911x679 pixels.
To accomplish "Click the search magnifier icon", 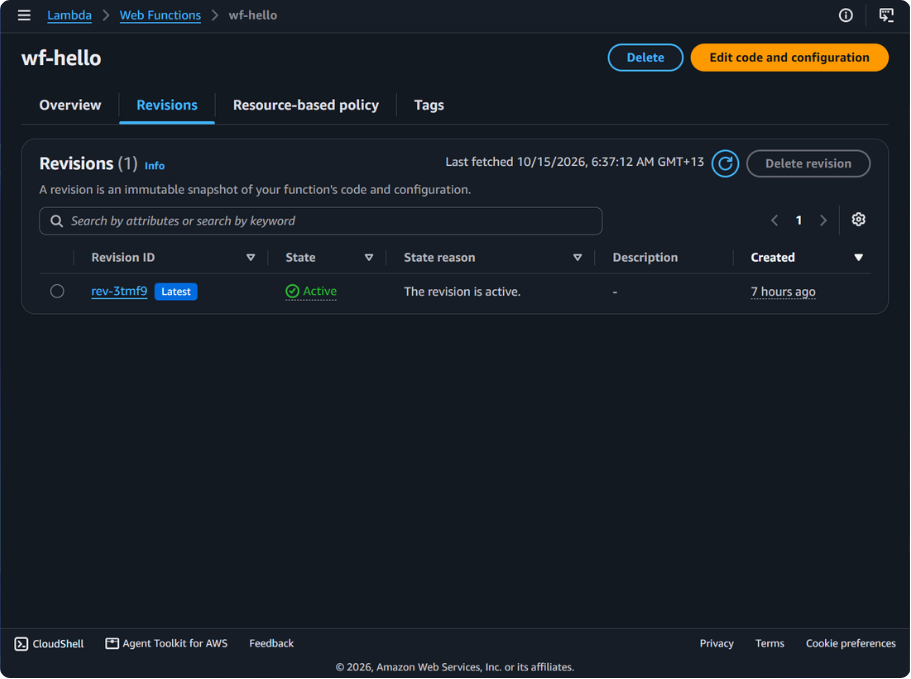I will coord(56,221).
